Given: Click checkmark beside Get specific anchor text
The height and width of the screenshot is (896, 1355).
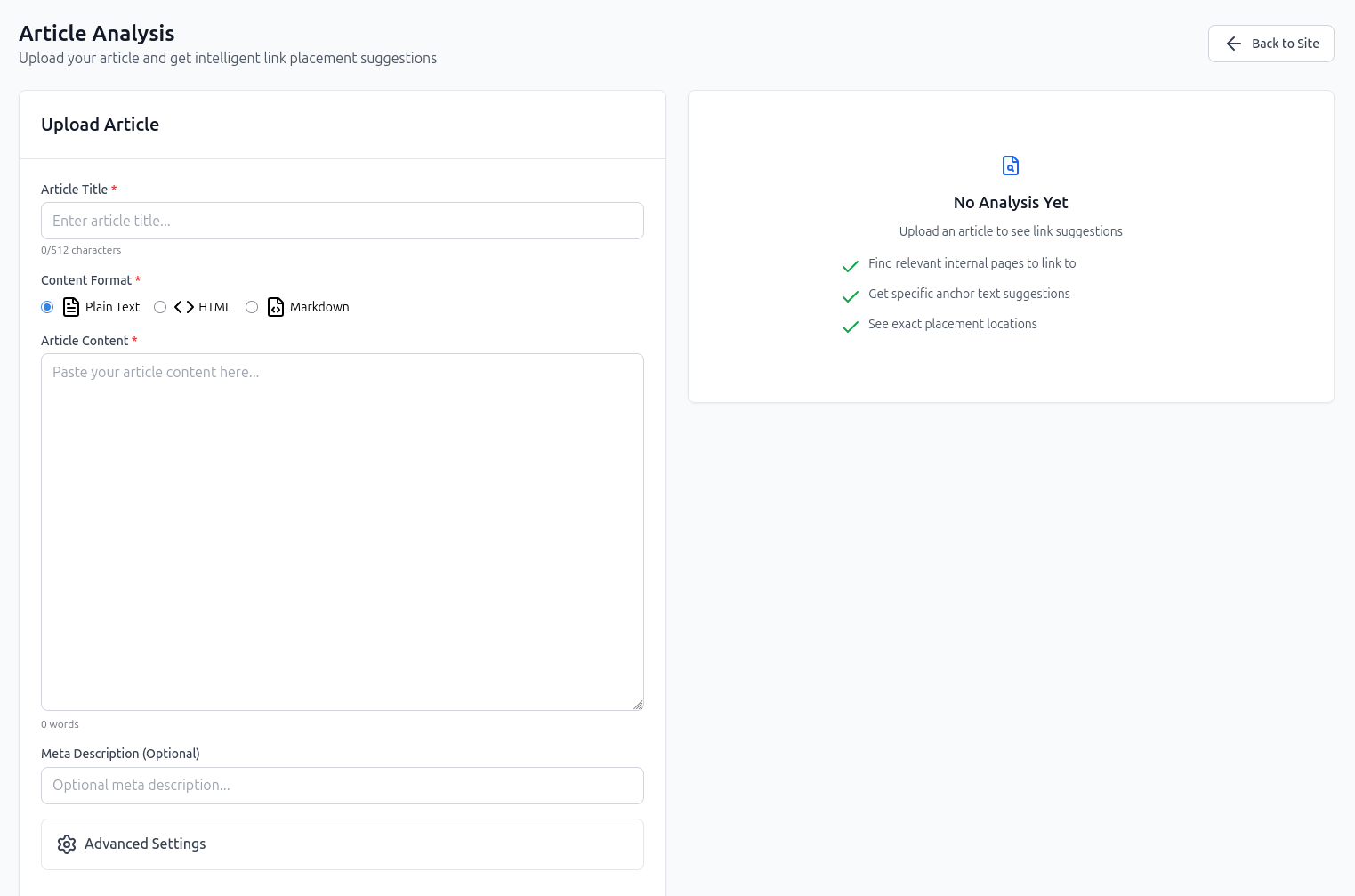Looking at the screenshot, I should [x=851, y=295].
